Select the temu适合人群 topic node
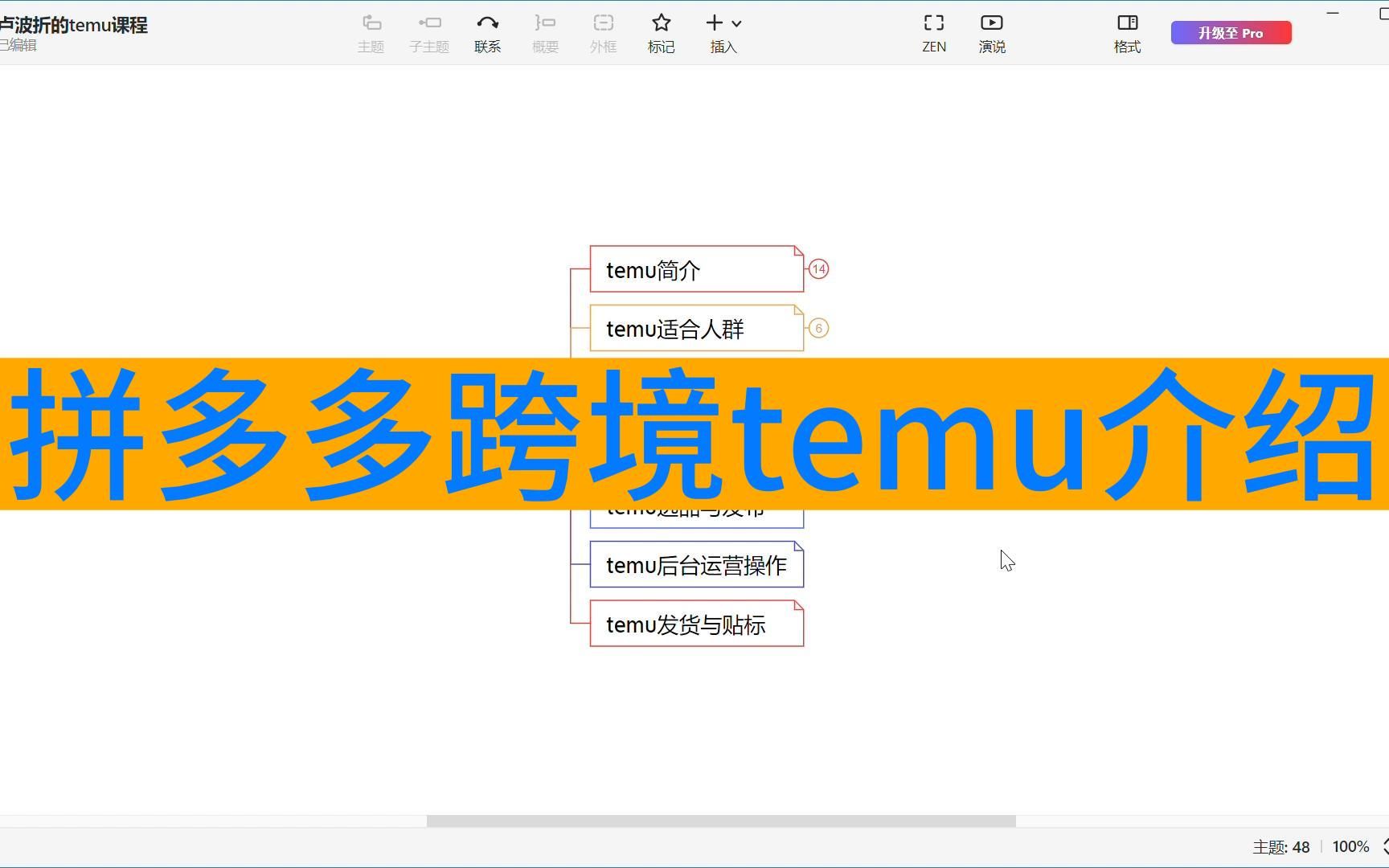Image resolution: width=1389 pixels, height=868 pixels. coord(697,328)
